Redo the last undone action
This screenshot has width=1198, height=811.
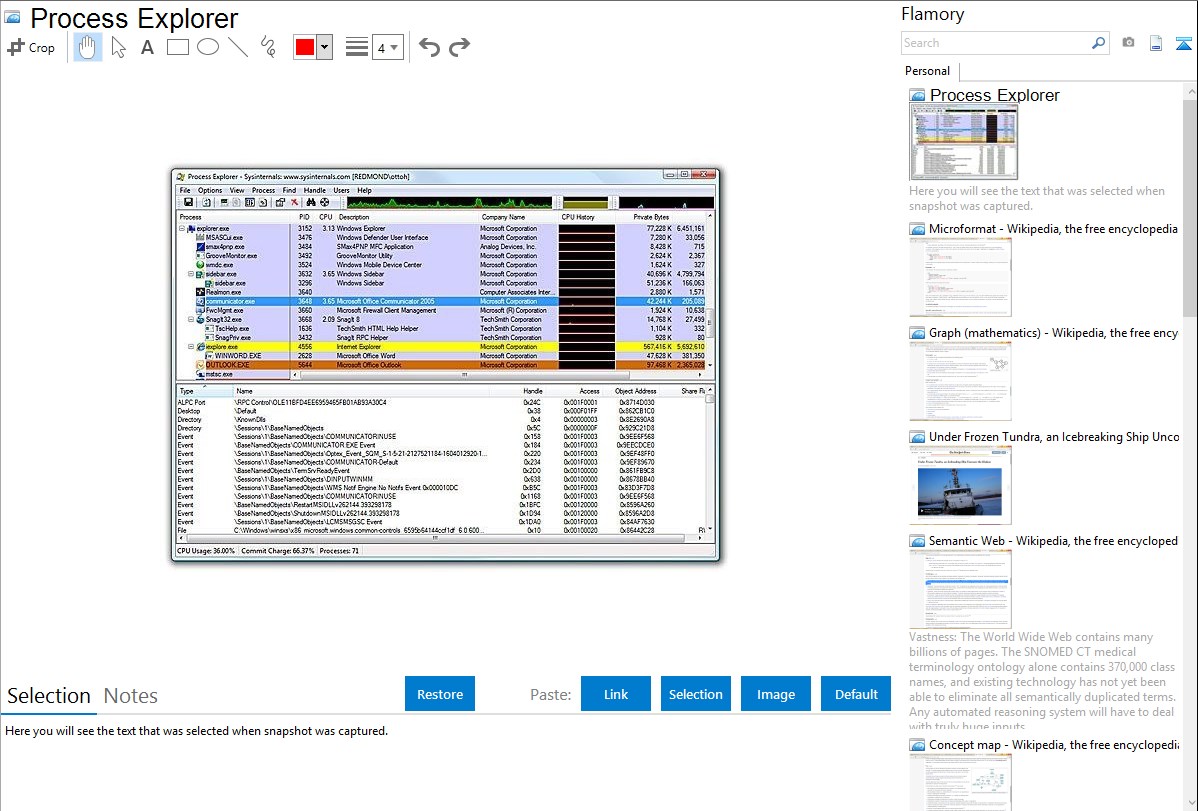click(459, 47)
